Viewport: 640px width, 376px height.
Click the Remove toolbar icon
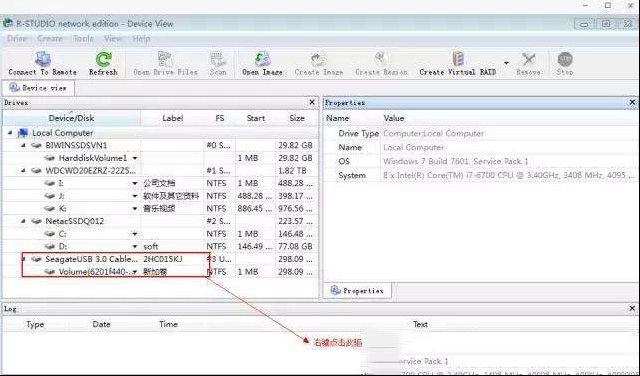click(x=528, y=60)
